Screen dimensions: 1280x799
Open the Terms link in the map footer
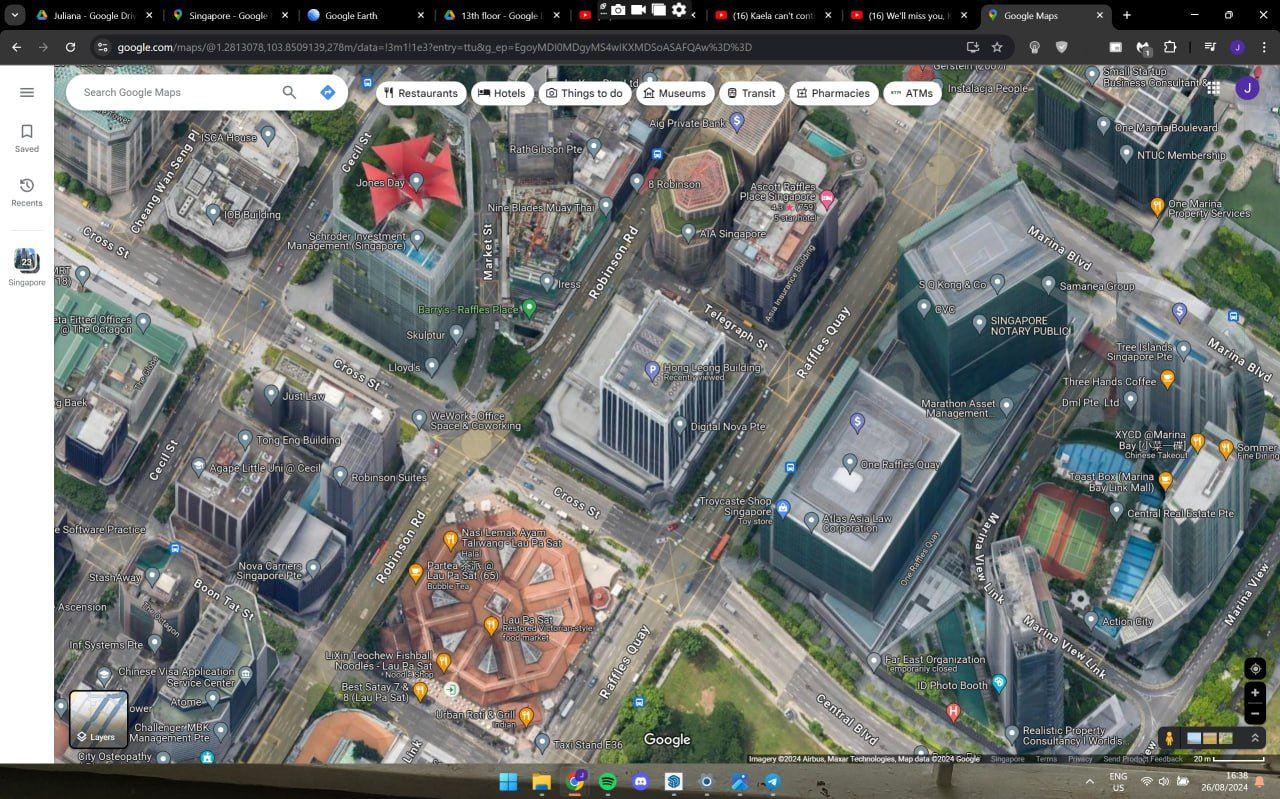tap(1046, 759)
